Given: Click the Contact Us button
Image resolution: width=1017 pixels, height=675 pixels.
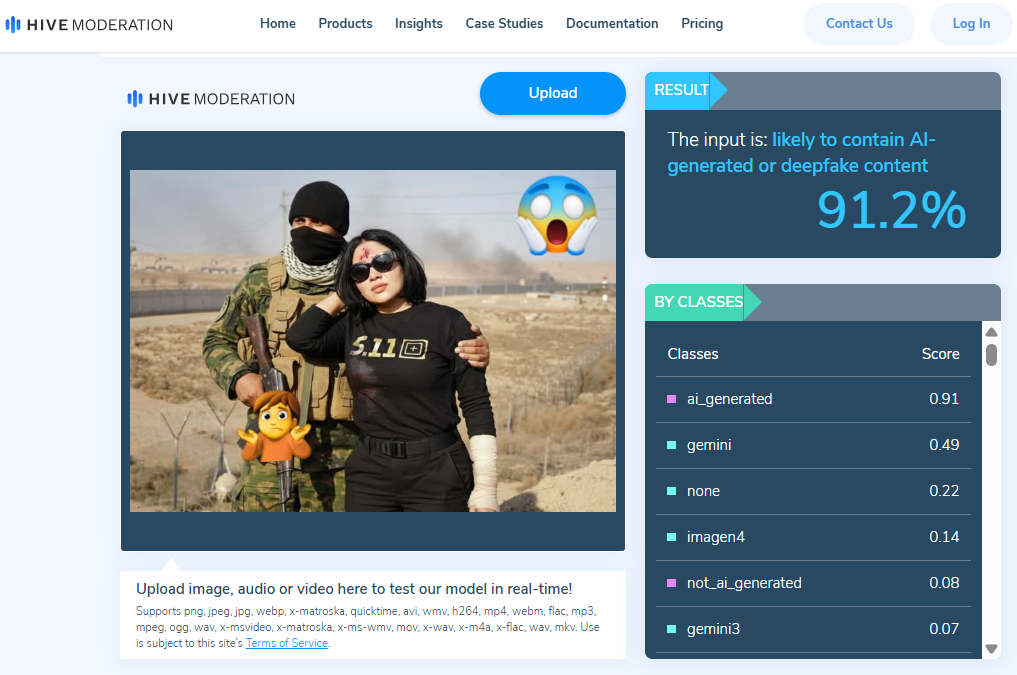Looking at the screenshot, I should [858, 23].
